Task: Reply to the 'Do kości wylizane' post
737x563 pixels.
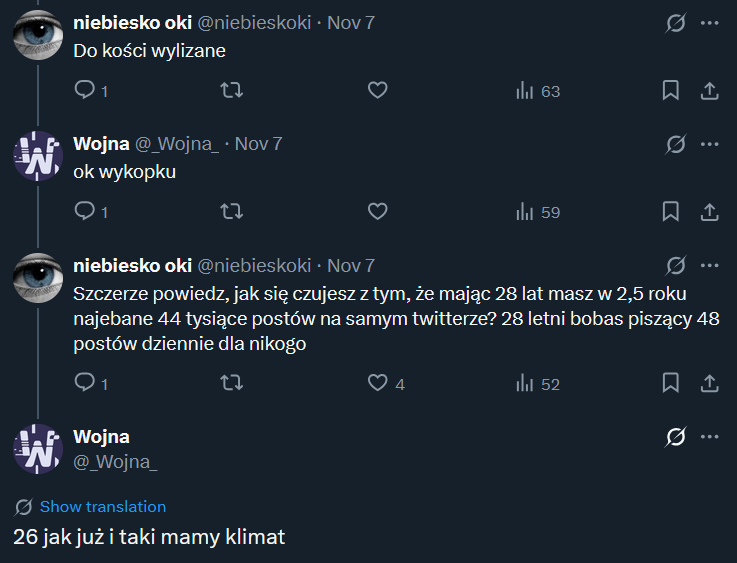Action: click(x=85, y=91)
